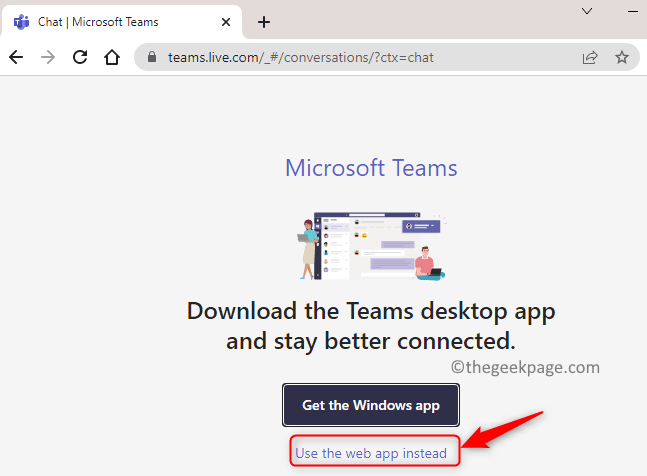Screen dimensions: 647x476
Task: View site lock security info
Action: pos(152,57)
